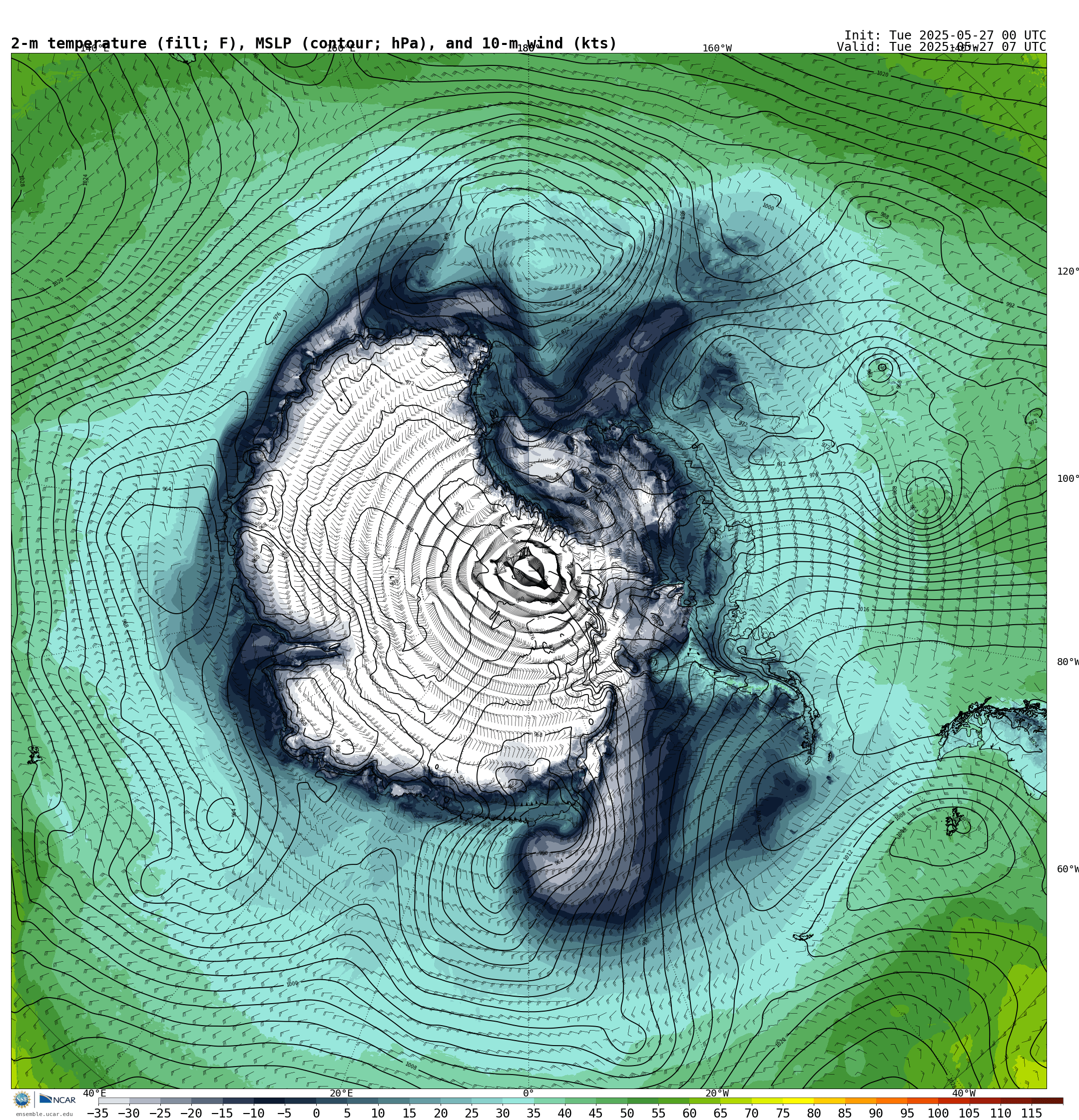This screenshot has width=1079, height=1120.
Task: Click the '20°W' longitude label at bottom
Action: 717,1093
